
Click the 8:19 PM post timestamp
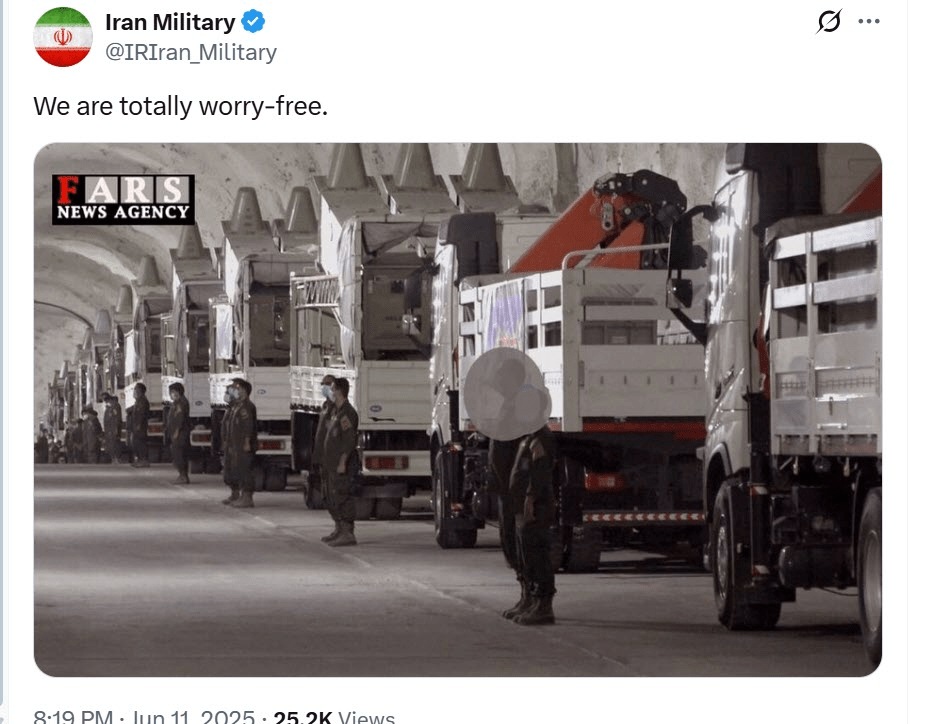coord(74,717)
